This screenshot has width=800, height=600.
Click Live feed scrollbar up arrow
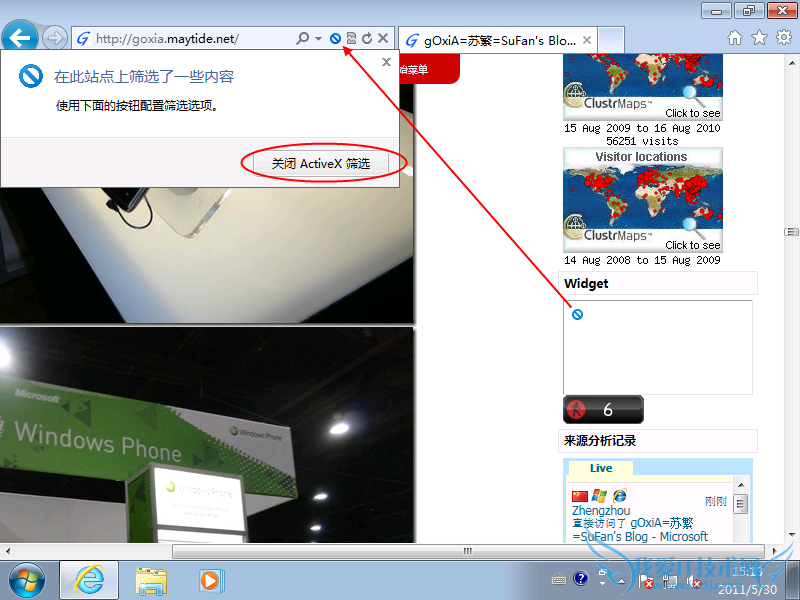click(x=741, y=485)
